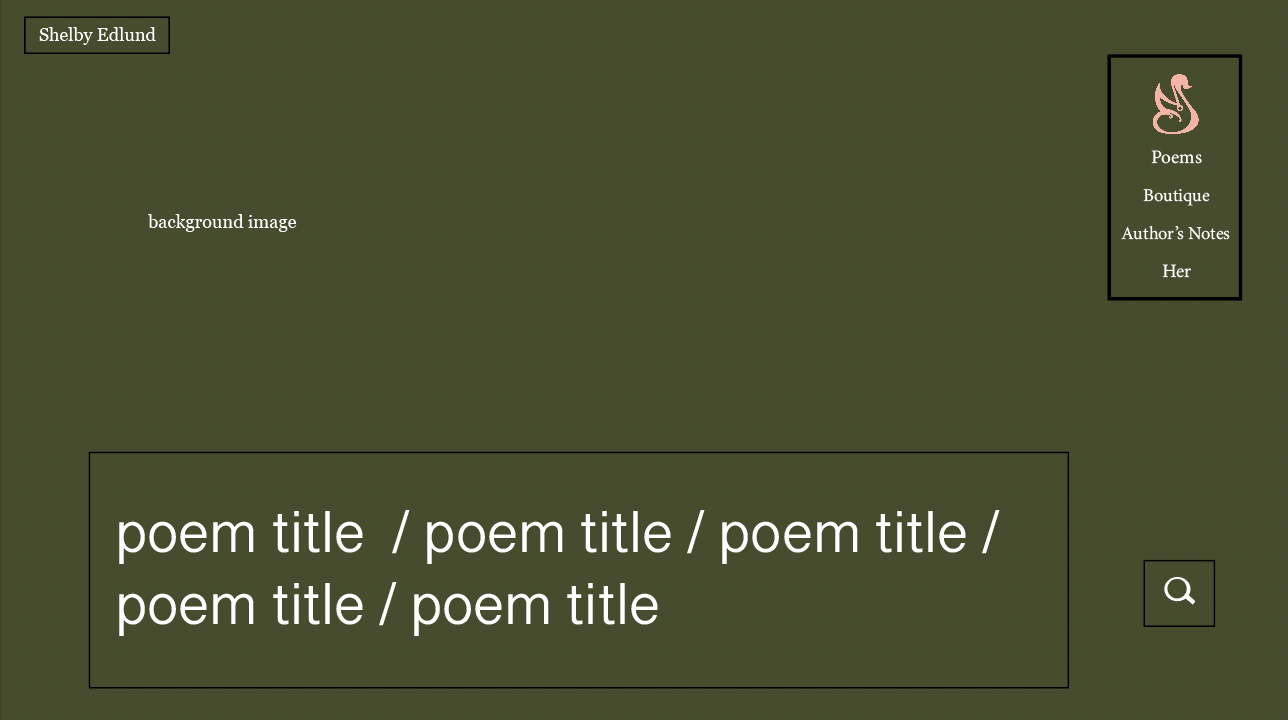Click the slash between the bottom line poem titles
This screenshot has height=720, width=1288.
(387, 606)
